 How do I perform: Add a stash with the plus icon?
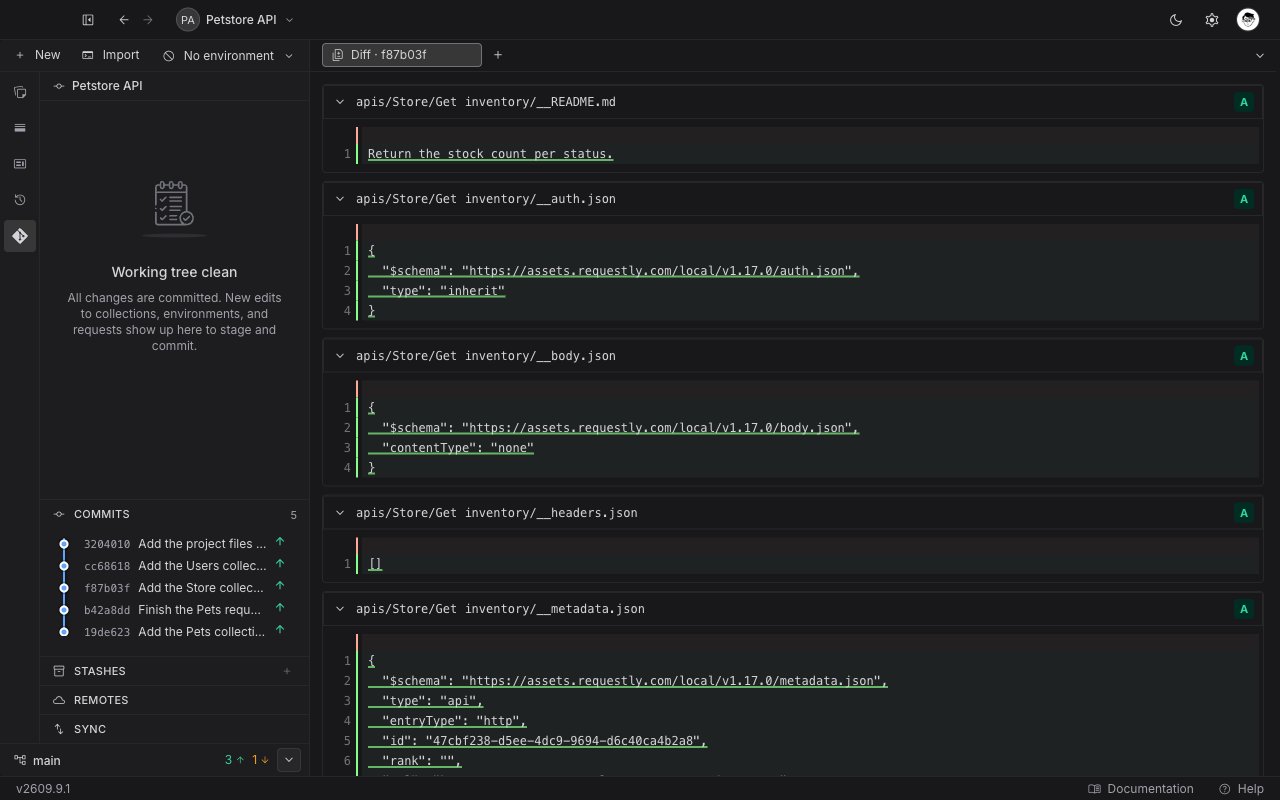click(x=287, y=671)
